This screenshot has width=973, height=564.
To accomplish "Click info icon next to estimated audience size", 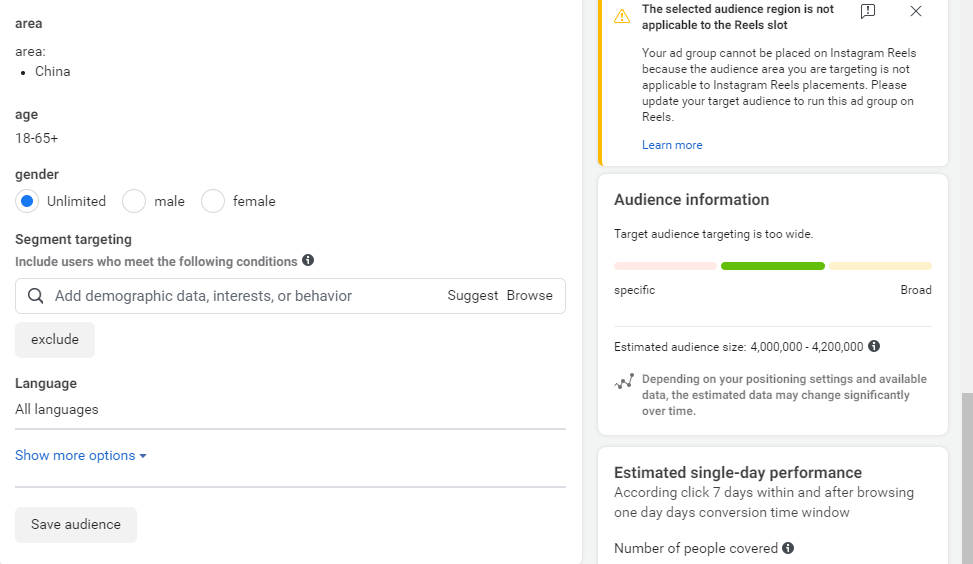I will click(874, 346).
